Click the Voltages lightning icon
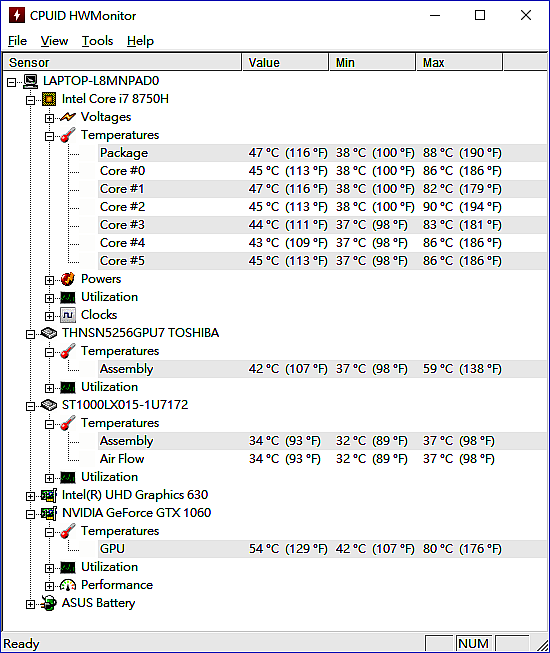550x653 pixels. [68, 117]
